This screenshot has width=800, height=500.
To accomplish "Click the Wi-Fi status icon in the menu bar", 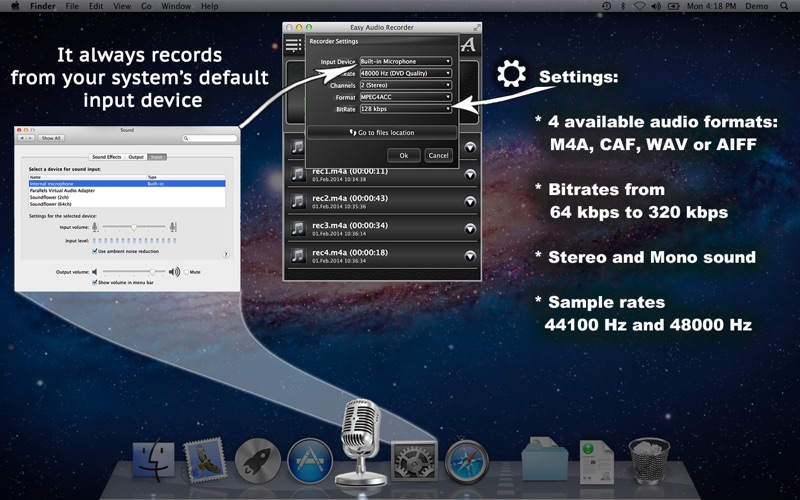I will point(639,6).
